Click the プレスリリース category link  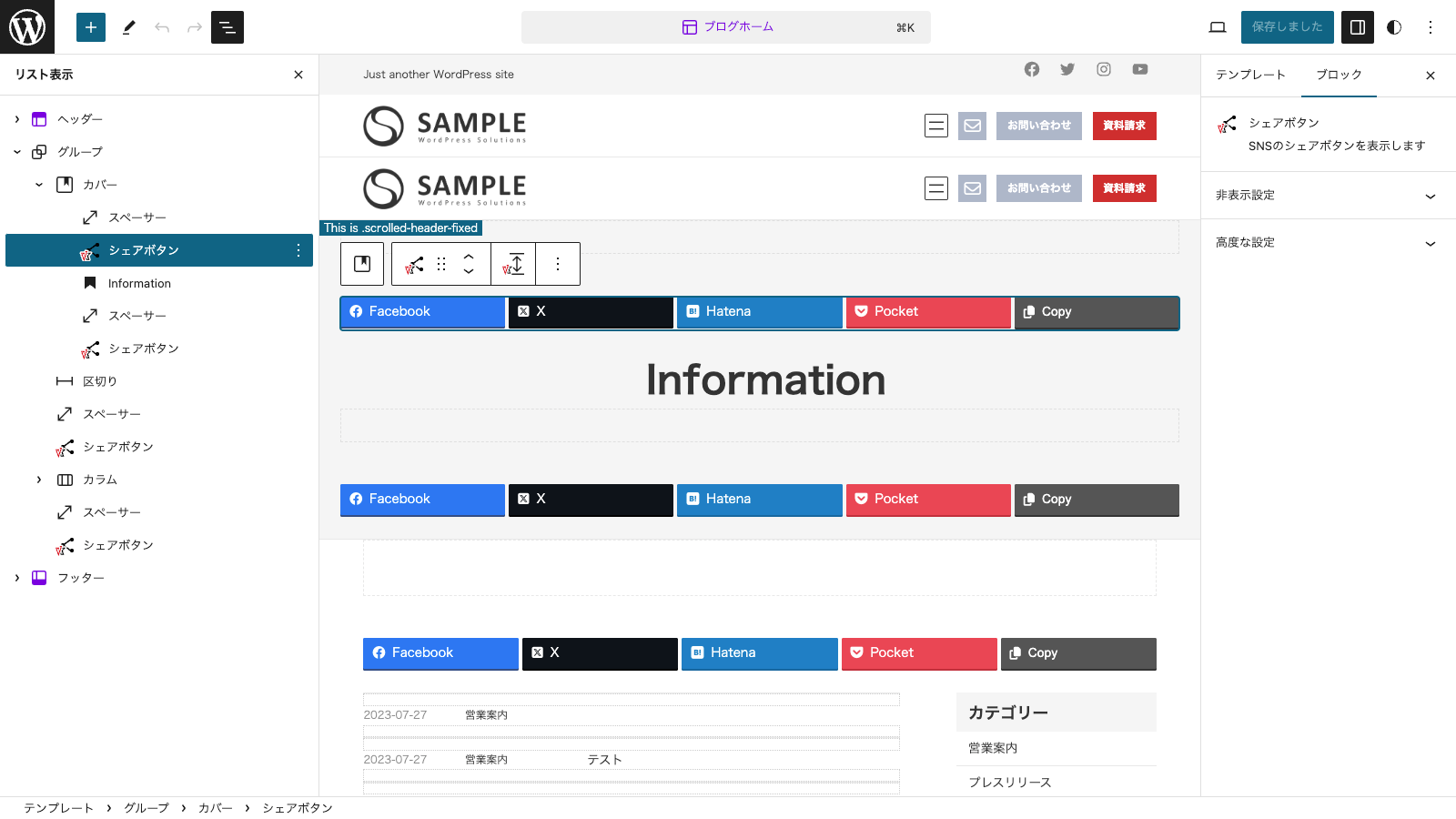tap(1010, 783)
